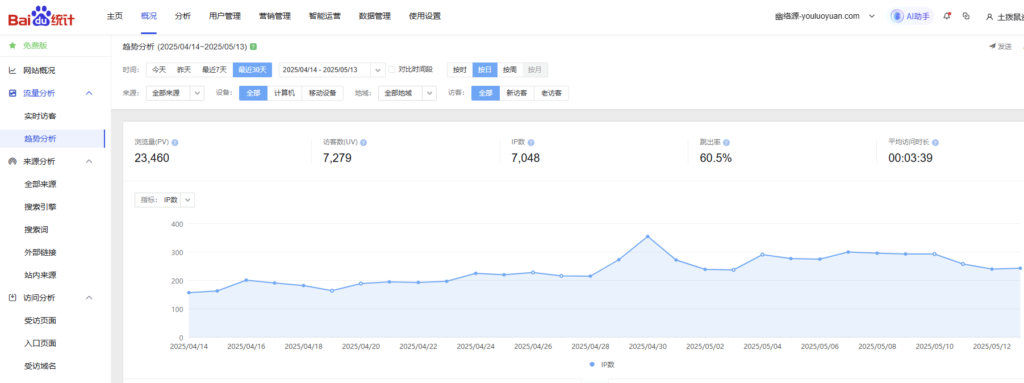Click the icon beside 访问分析

[x=12, y=297]
